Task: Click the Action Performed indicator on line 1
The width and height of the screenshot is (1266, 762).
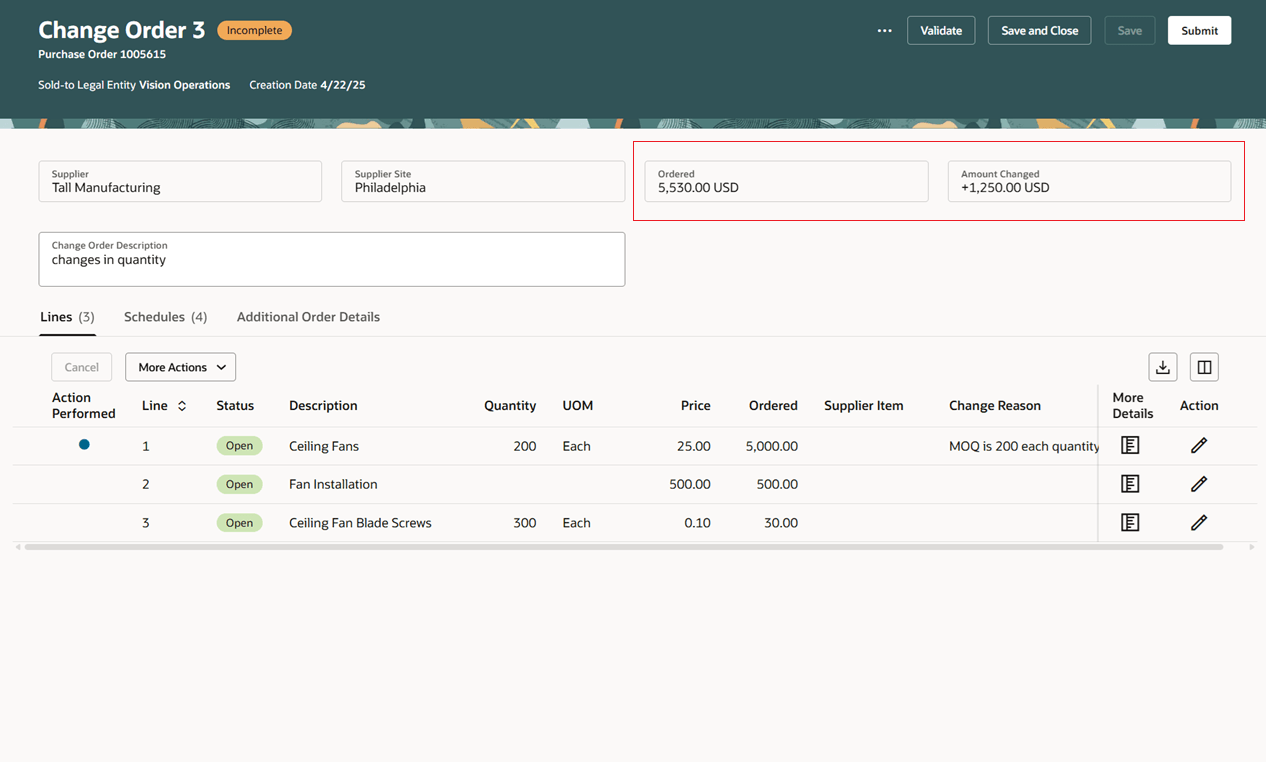Action: [84, 444]
